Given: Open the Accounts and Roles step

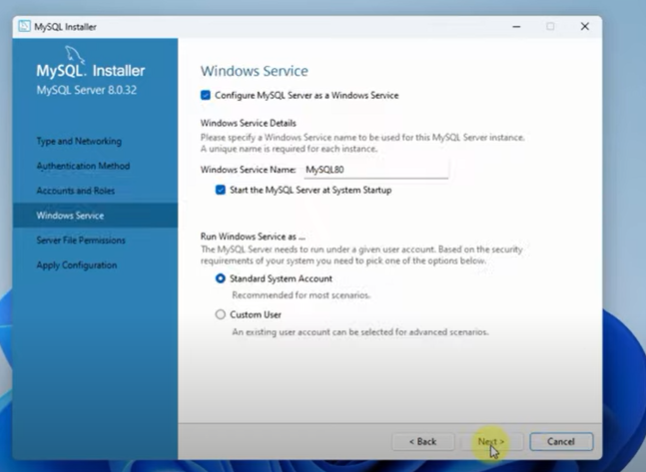Looking at the screenshot, I should click(76, 191).
